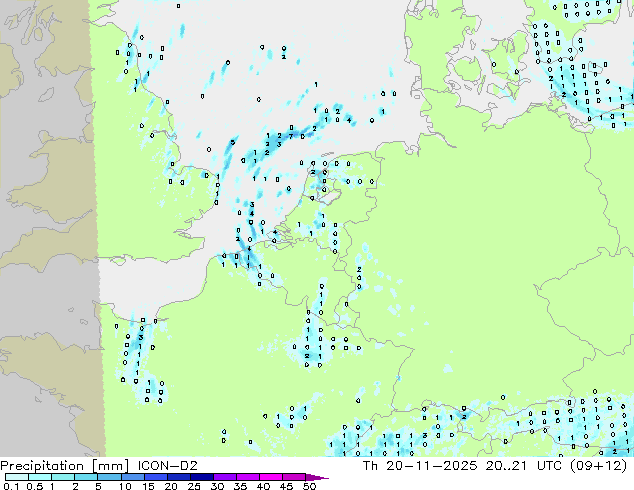Pick the 45–50 mm legend color swatch
This screenshot has height=490, width=634.
pos(294,477)
